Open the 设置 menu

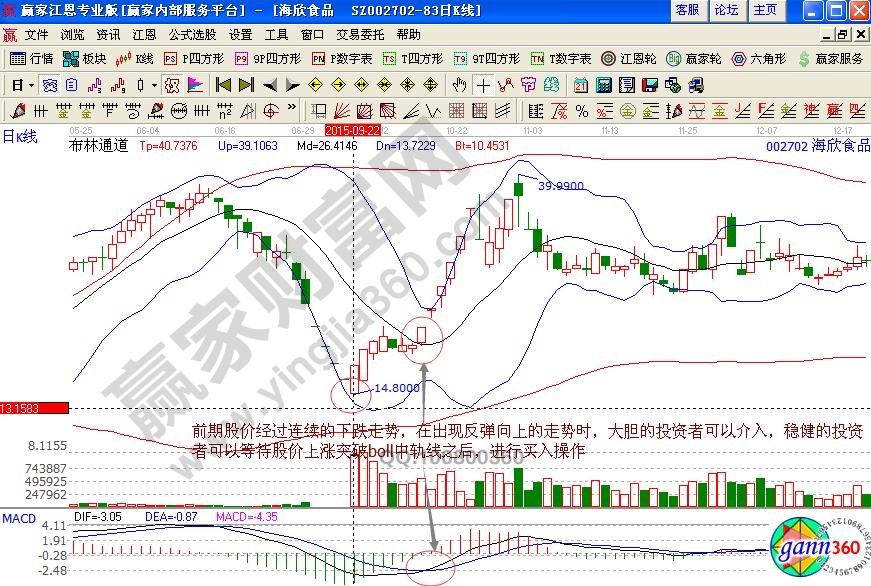(x=241, y=34)
